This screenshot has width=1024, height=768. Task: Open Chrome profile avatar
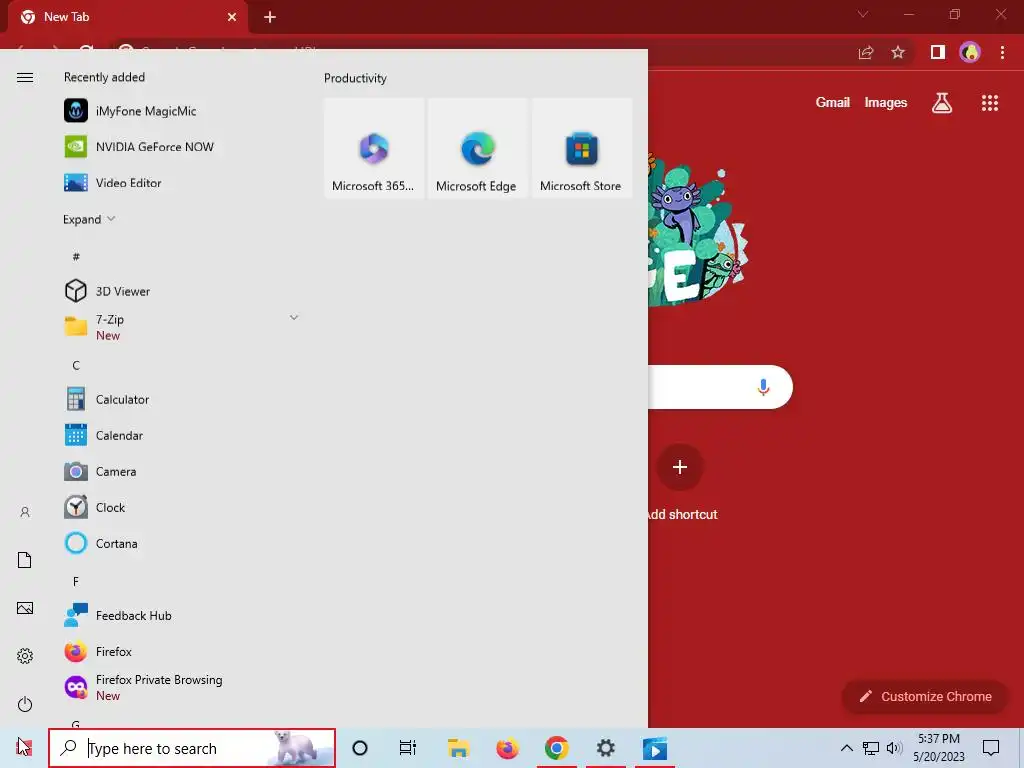coord(970,52)
